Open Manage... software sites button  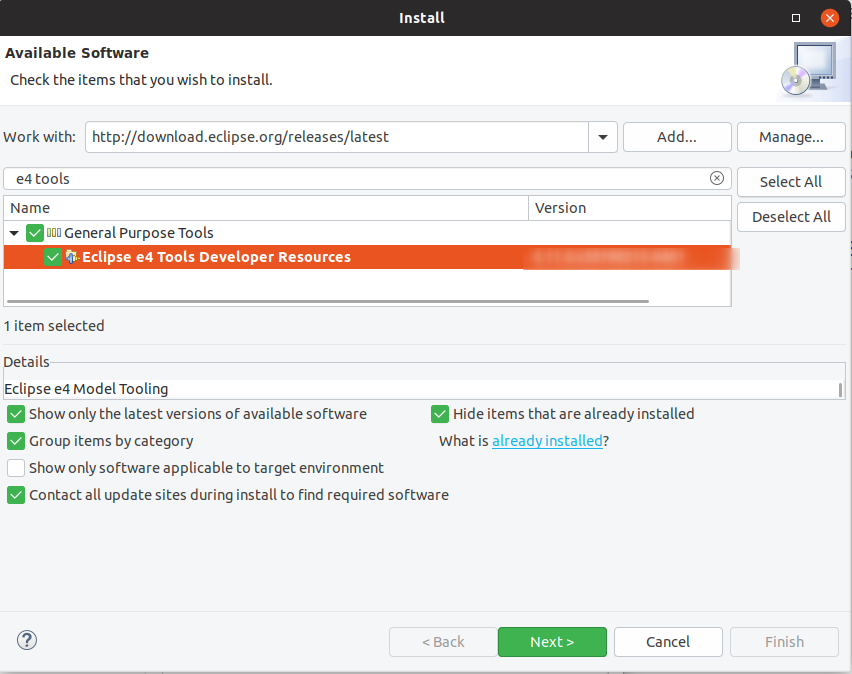(x=791, y=137)
